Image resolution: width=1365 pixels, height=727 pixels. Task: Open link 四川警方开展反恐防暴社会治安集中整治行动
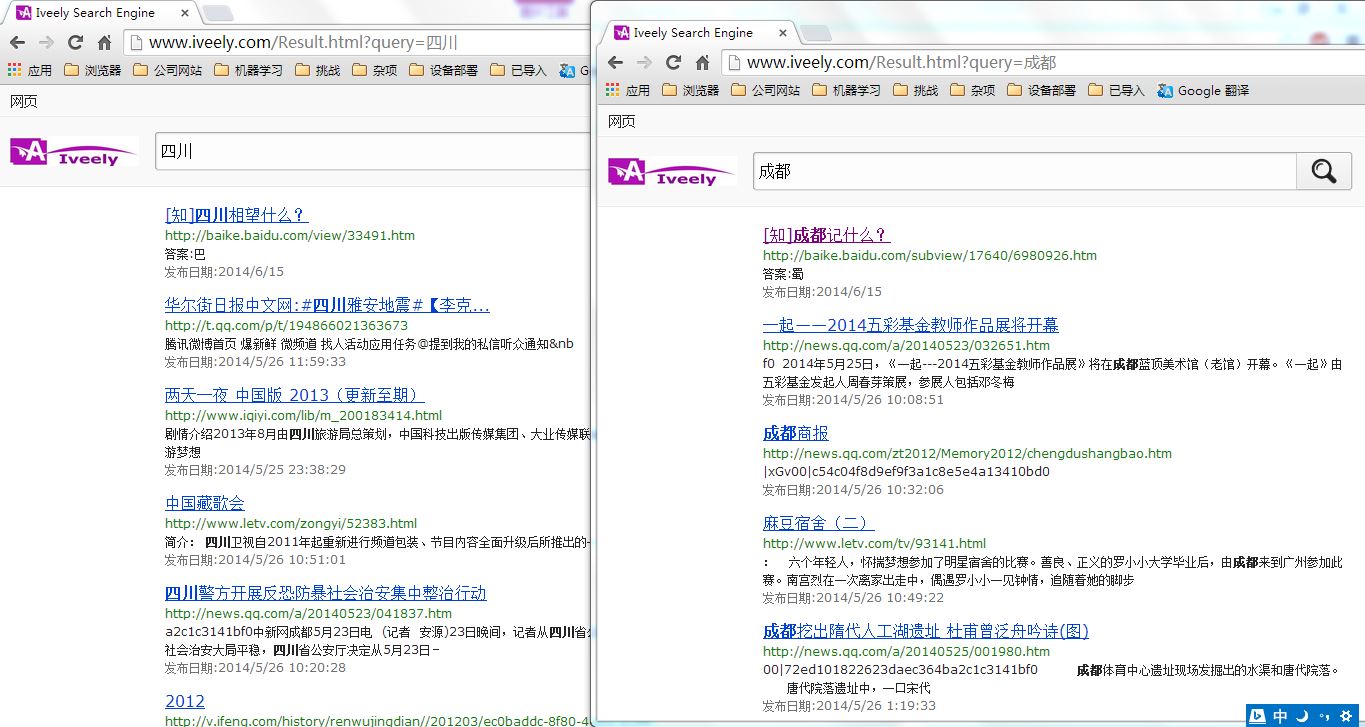click(x=325, y=593)
